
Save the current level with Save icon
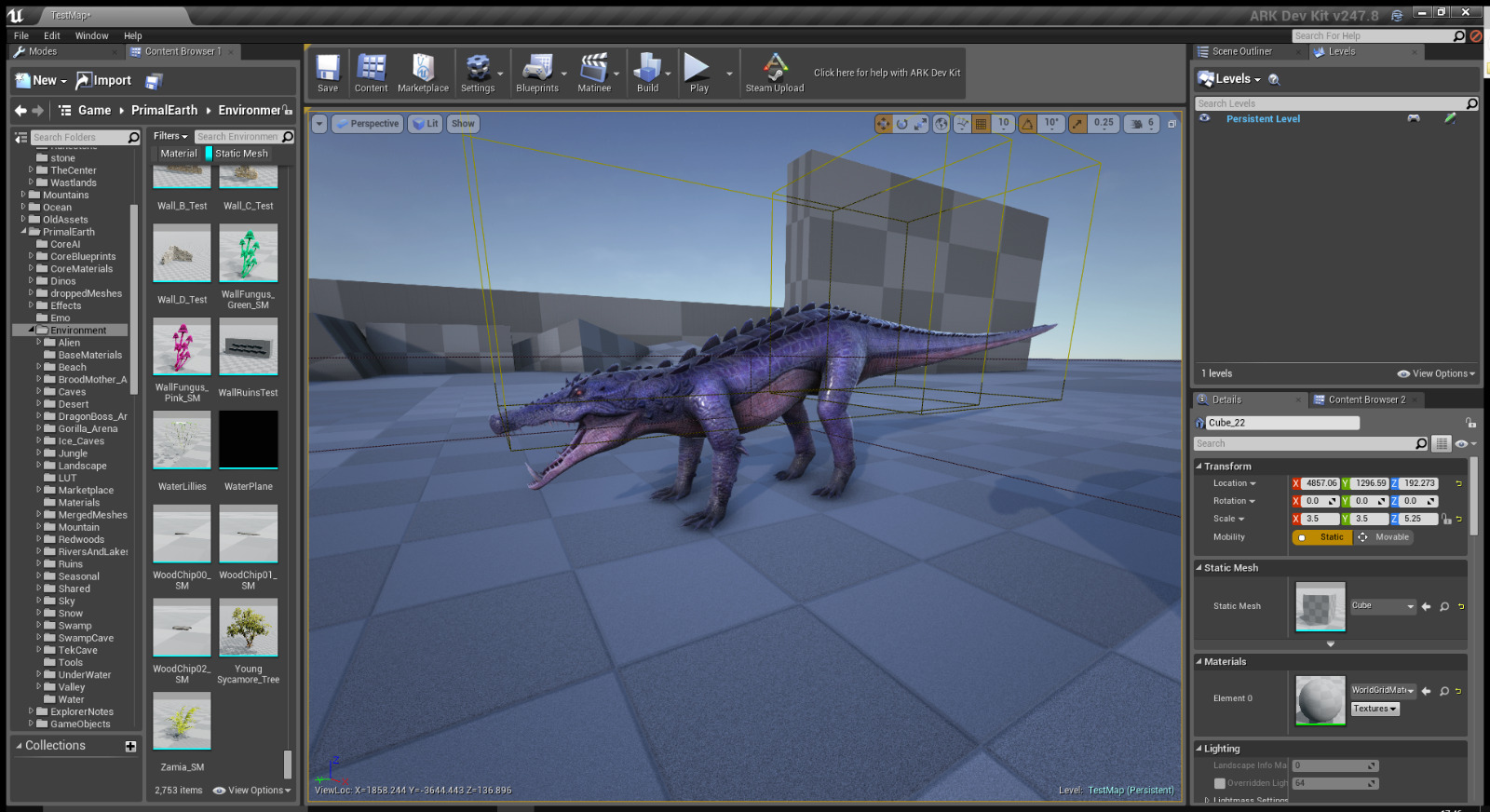[328, 74]
